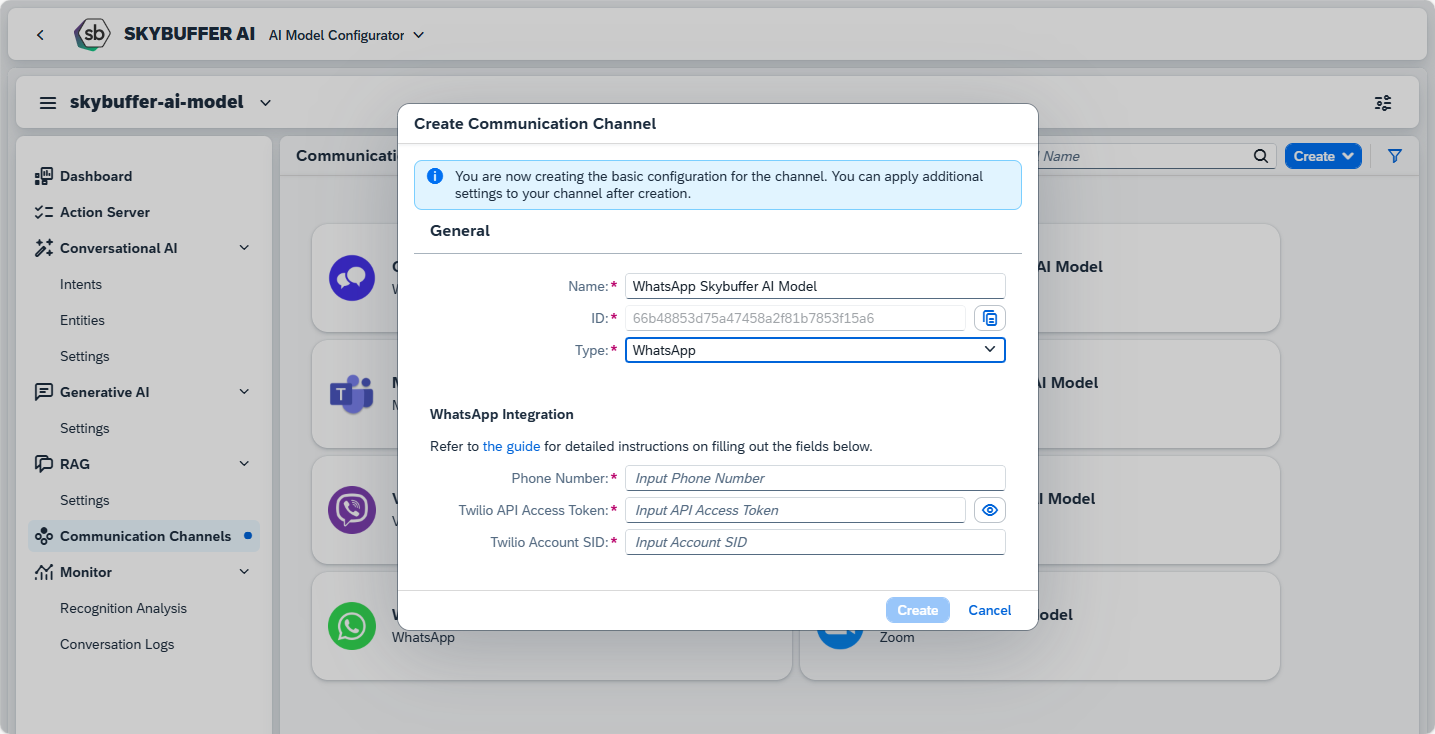Expand the skybuffer-ai-model selector chevron
1435x734 pixels.
[265, 103]
